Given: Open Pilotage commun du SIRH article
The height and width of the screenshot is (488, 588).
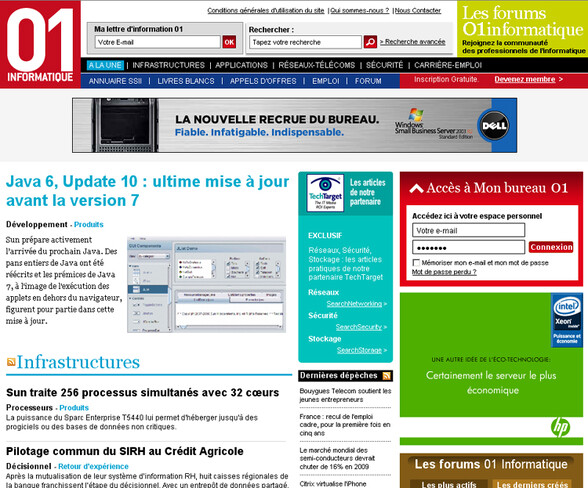Looking at the screenshot, I should 124,451.
